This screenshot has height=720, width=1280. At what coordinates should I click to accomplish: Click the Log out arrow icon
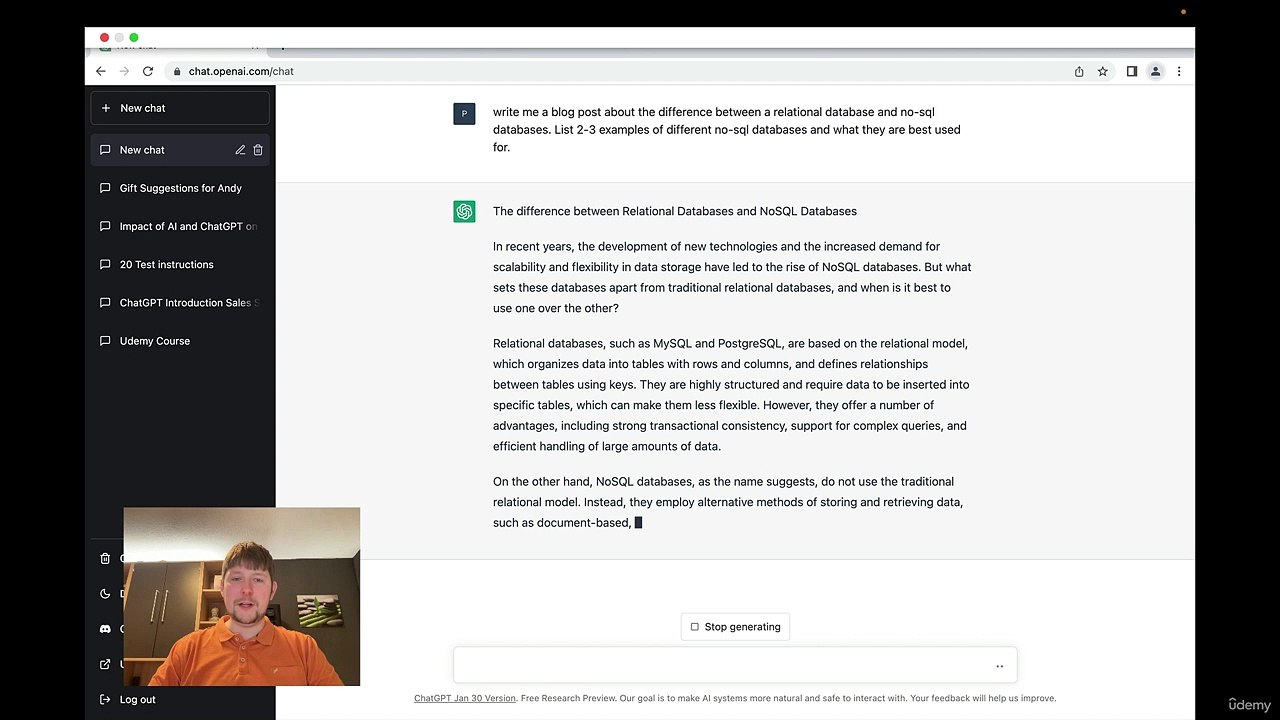coord(105,700)
